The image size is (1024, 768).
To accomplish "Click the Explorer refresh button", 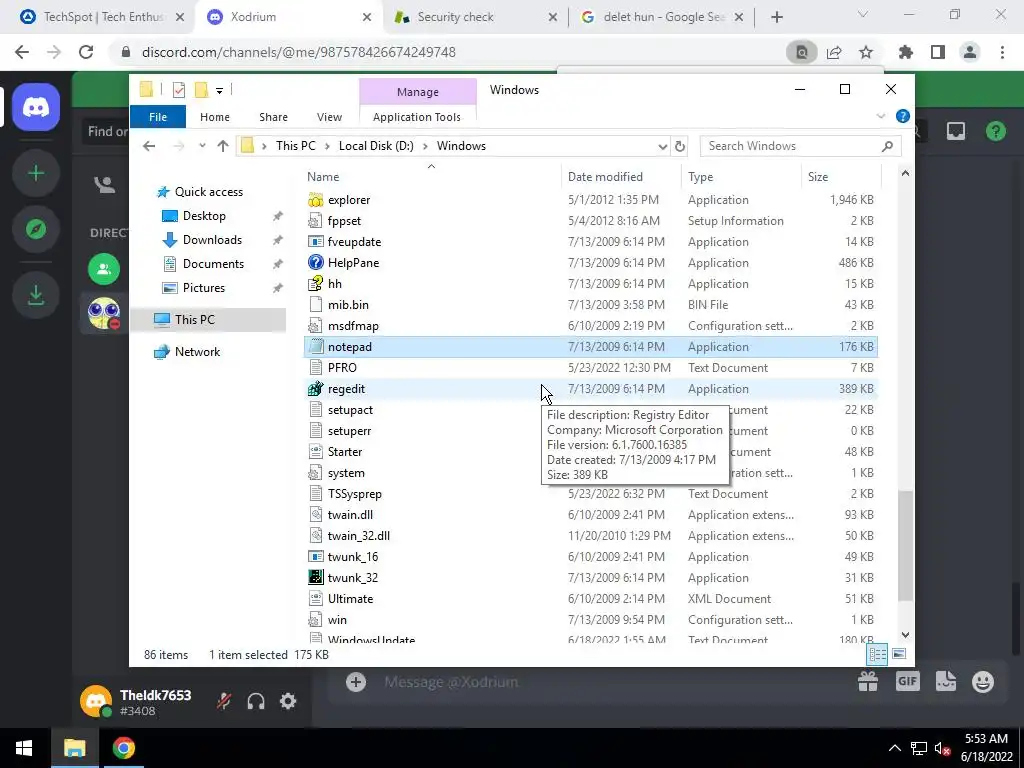I will pyautogui.click(x=680, y=146).
